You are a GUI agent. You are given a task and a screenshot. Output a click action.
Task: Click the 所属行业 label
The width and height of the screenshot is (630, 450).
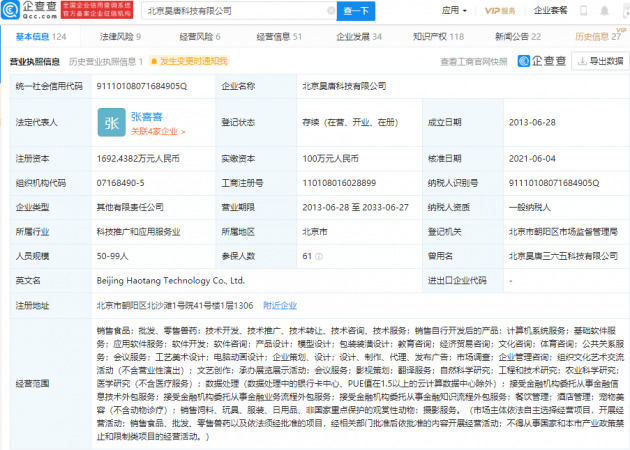32,232
